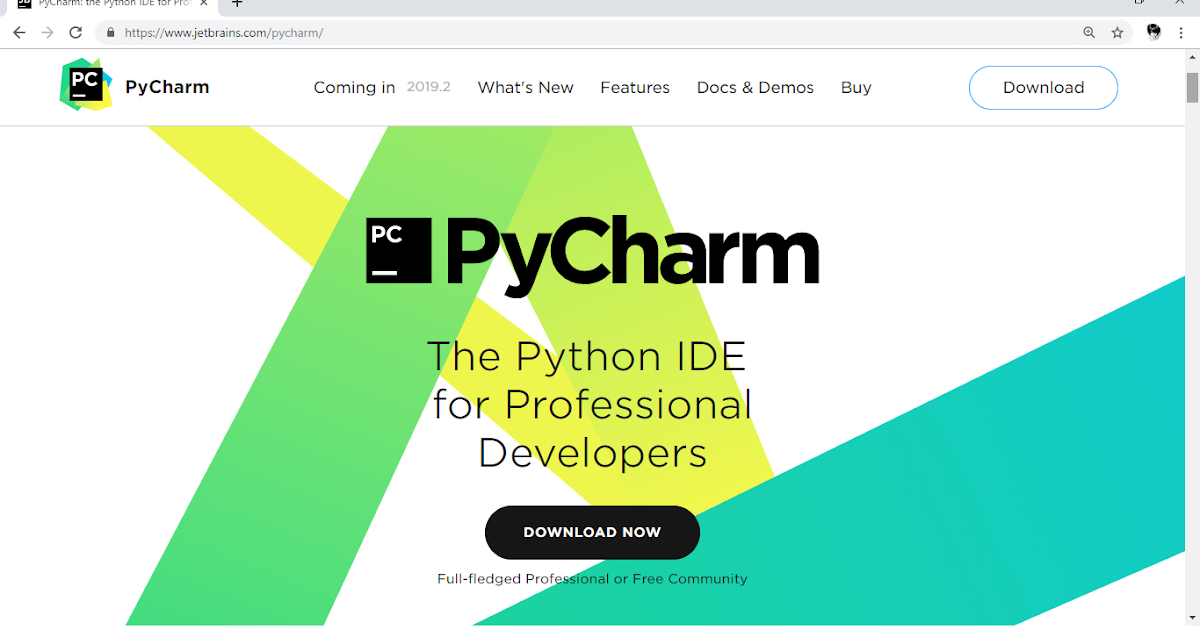The image size is (1200, 630).
Task: Navigate to the Features section
Action: point(635,87)
